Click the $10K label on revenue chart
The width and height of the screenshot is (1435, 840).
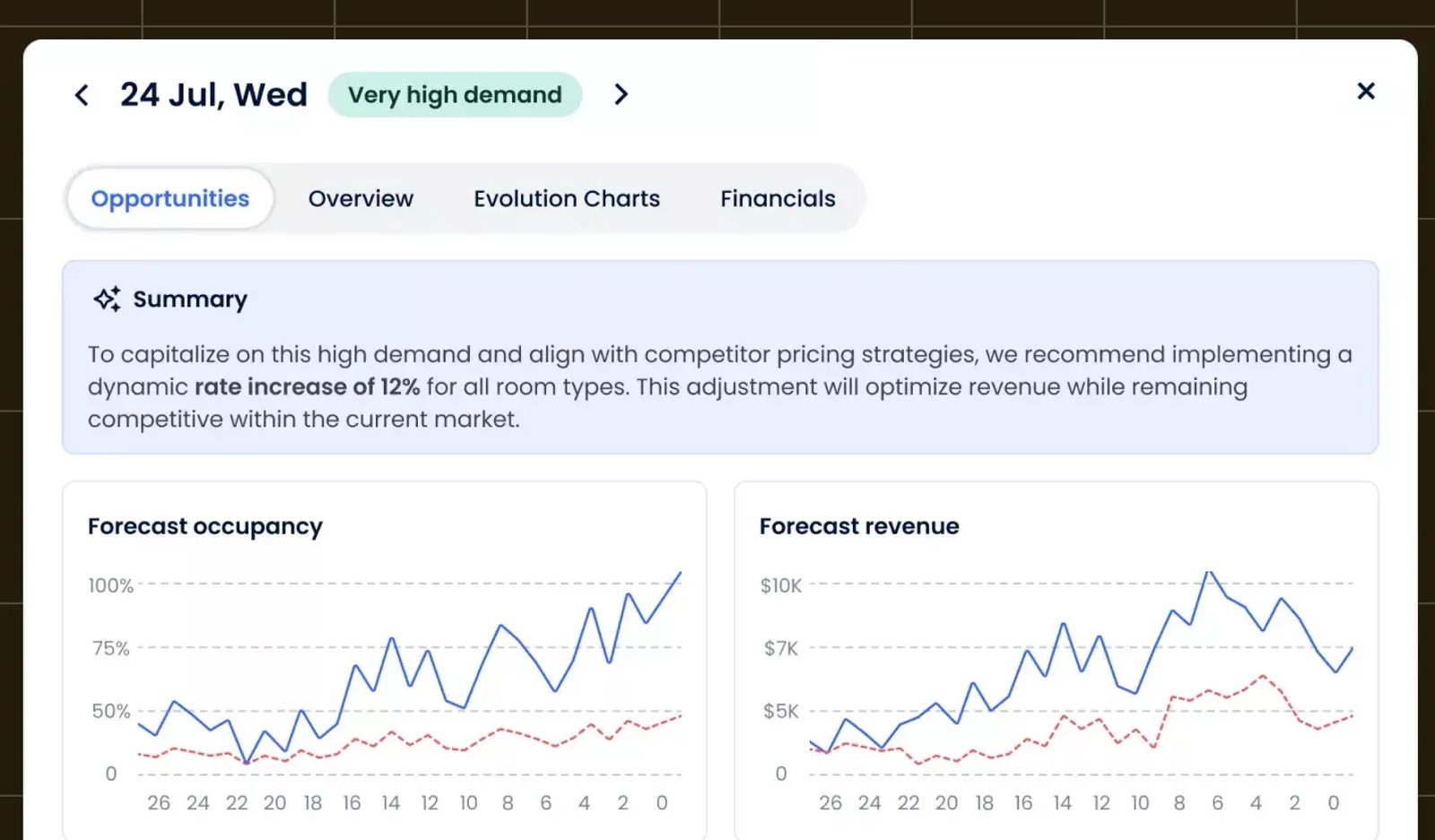point(781,585)
